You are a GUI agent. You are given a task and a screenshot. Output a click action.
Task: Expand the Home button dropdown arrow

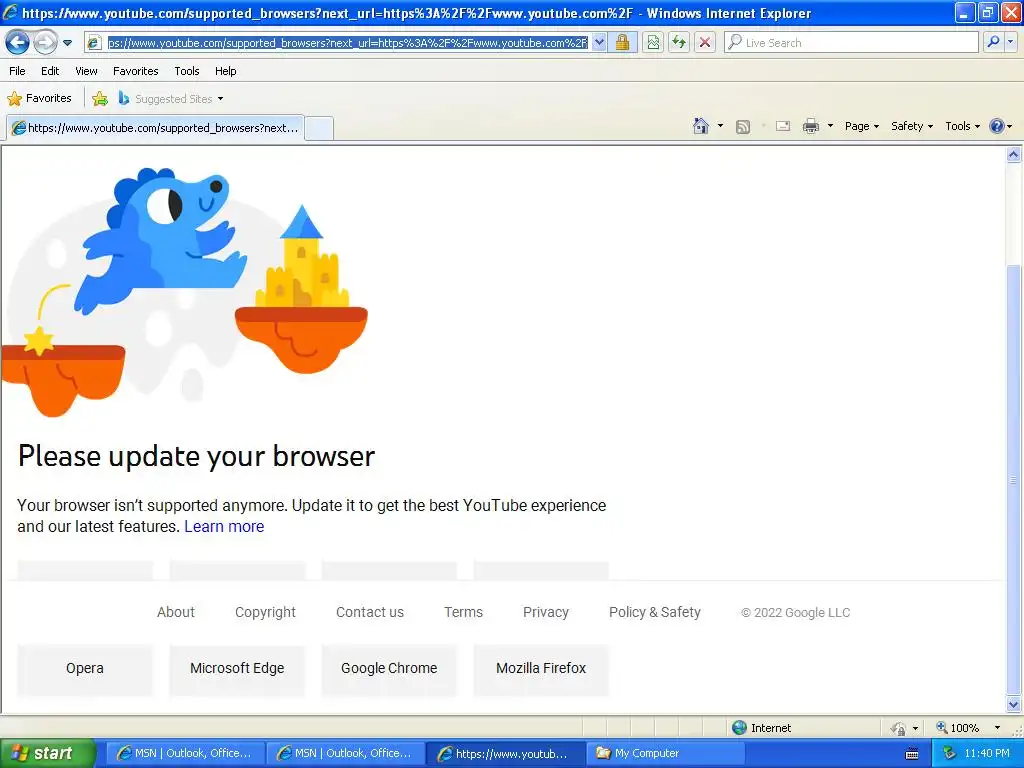[x=720, y=126]
